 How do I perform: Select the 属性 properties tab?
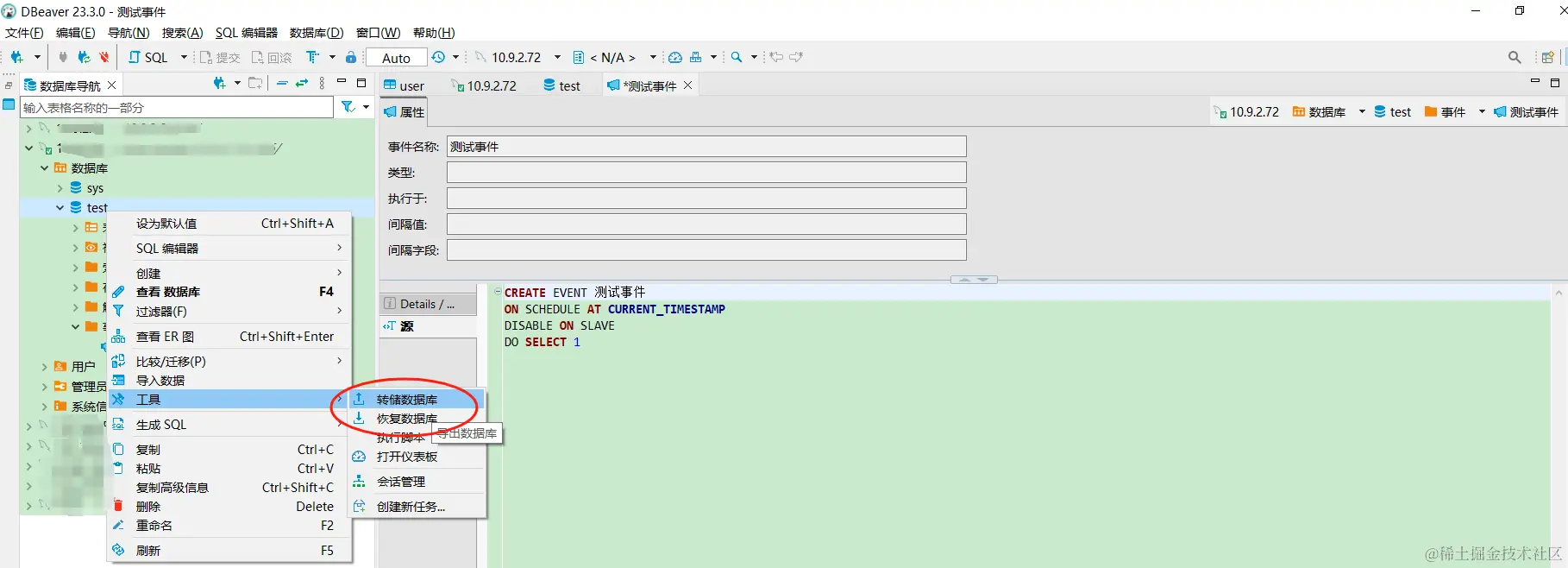click(404, 112)
